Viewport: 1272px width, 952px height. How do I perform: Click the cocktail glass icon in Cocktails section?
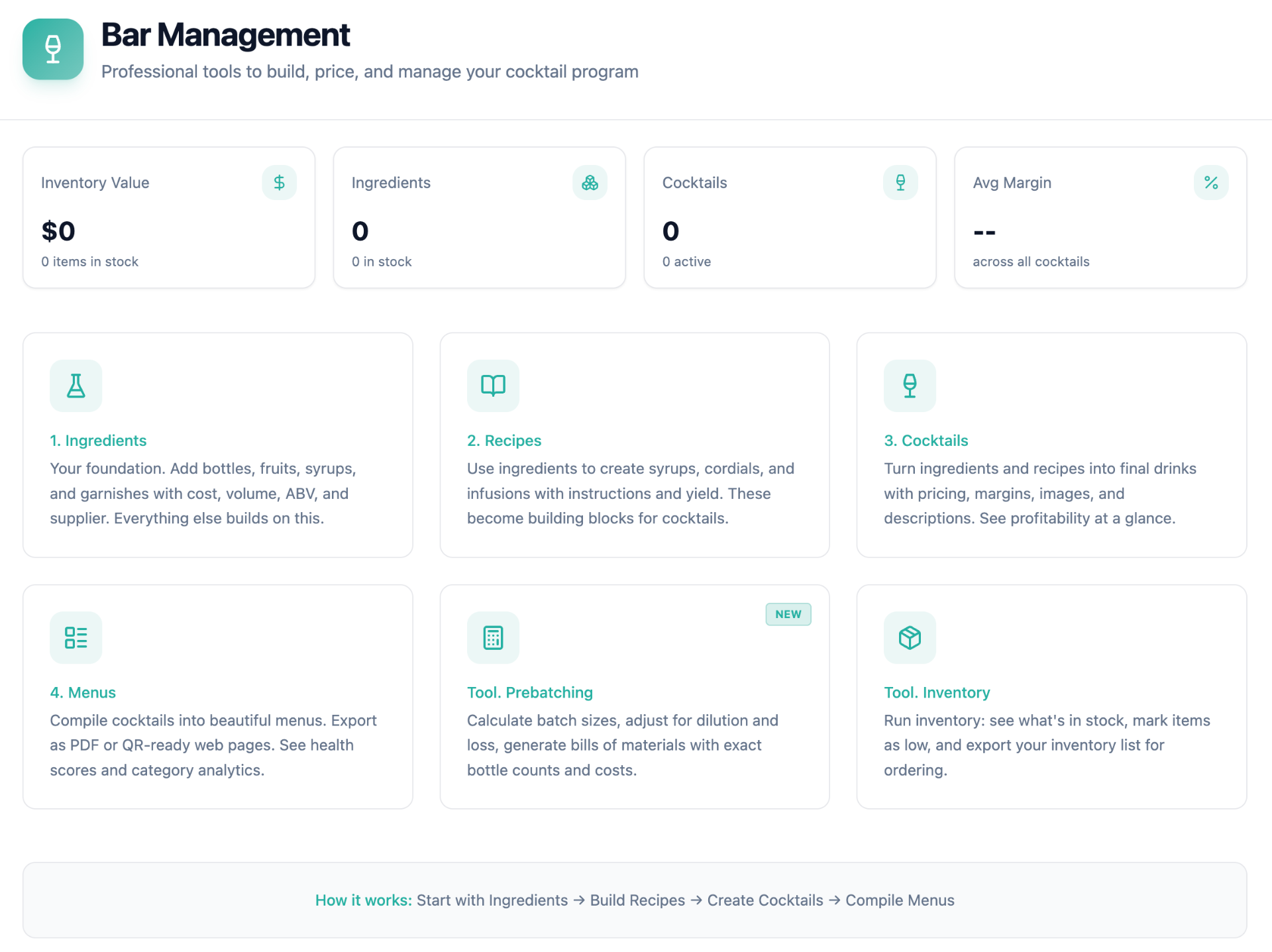[909, 386]
